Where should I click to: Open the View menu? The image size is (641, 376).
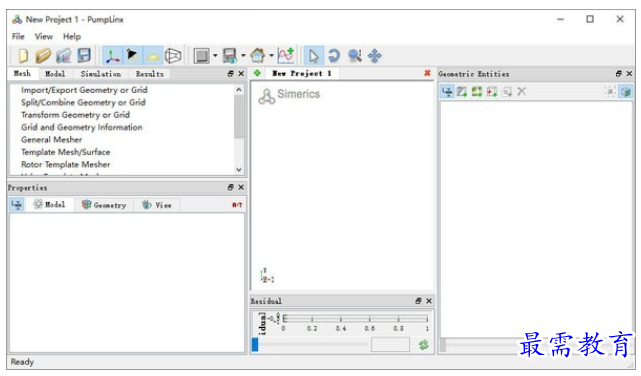click(44, 36)
